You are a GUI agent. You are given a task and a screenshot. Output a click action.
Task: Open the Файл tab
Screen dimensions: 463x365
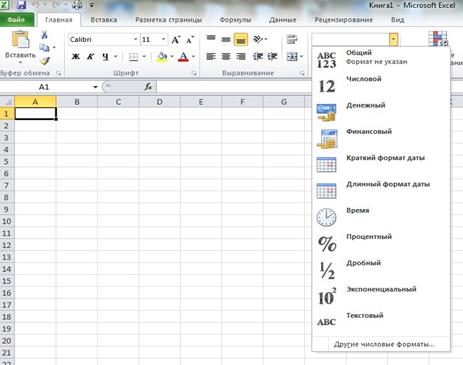tap(16, 20)
